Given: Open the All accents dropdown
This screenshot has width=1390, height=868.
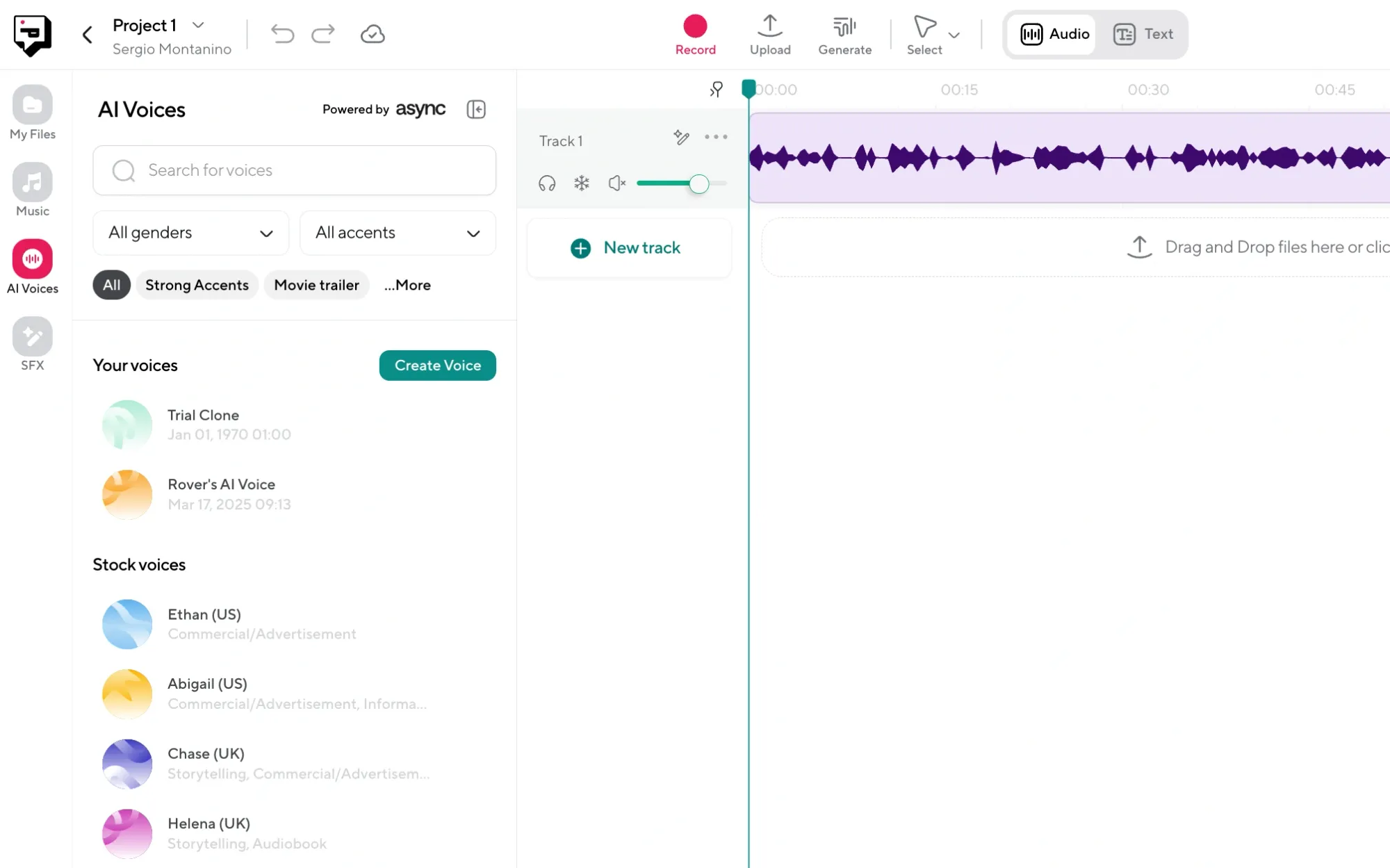Looking at the screenshot, I should tap(398, 233).
